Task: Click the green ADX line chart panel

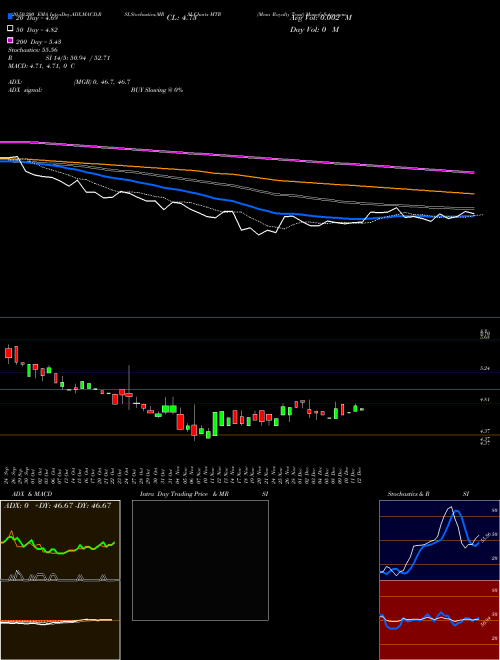Action: (x=60, y=540)
